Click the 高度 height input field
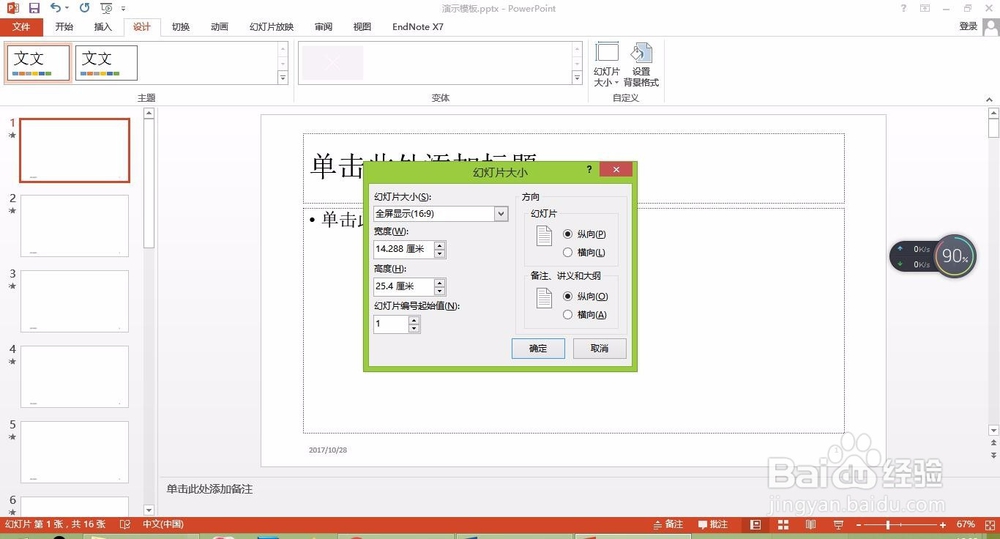The height and width of the screenshot is (539, 1000). click(404, 286)
